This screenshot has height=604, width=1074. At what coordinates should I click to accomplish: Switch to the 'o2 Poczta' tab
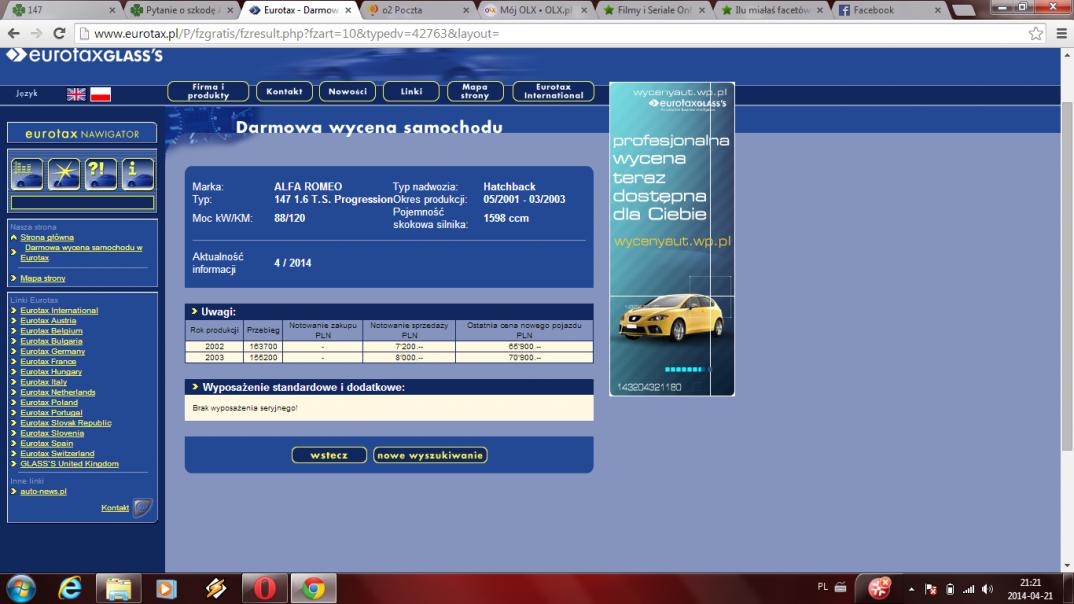pos(418,10)
